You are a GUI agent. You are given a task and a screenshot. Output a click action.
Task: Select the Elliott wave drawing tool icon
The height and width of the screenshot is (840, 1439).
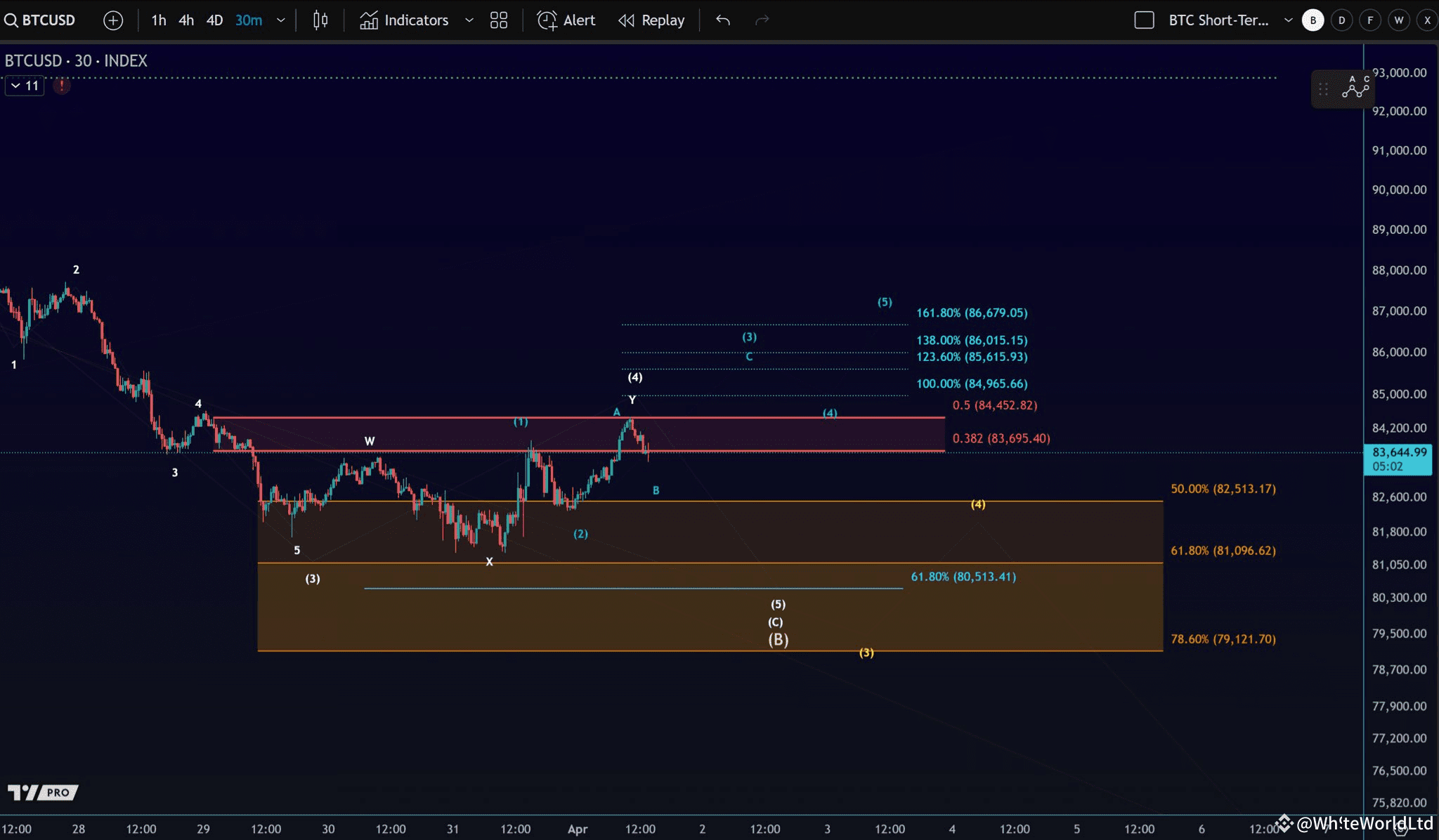pos(1355,88)
